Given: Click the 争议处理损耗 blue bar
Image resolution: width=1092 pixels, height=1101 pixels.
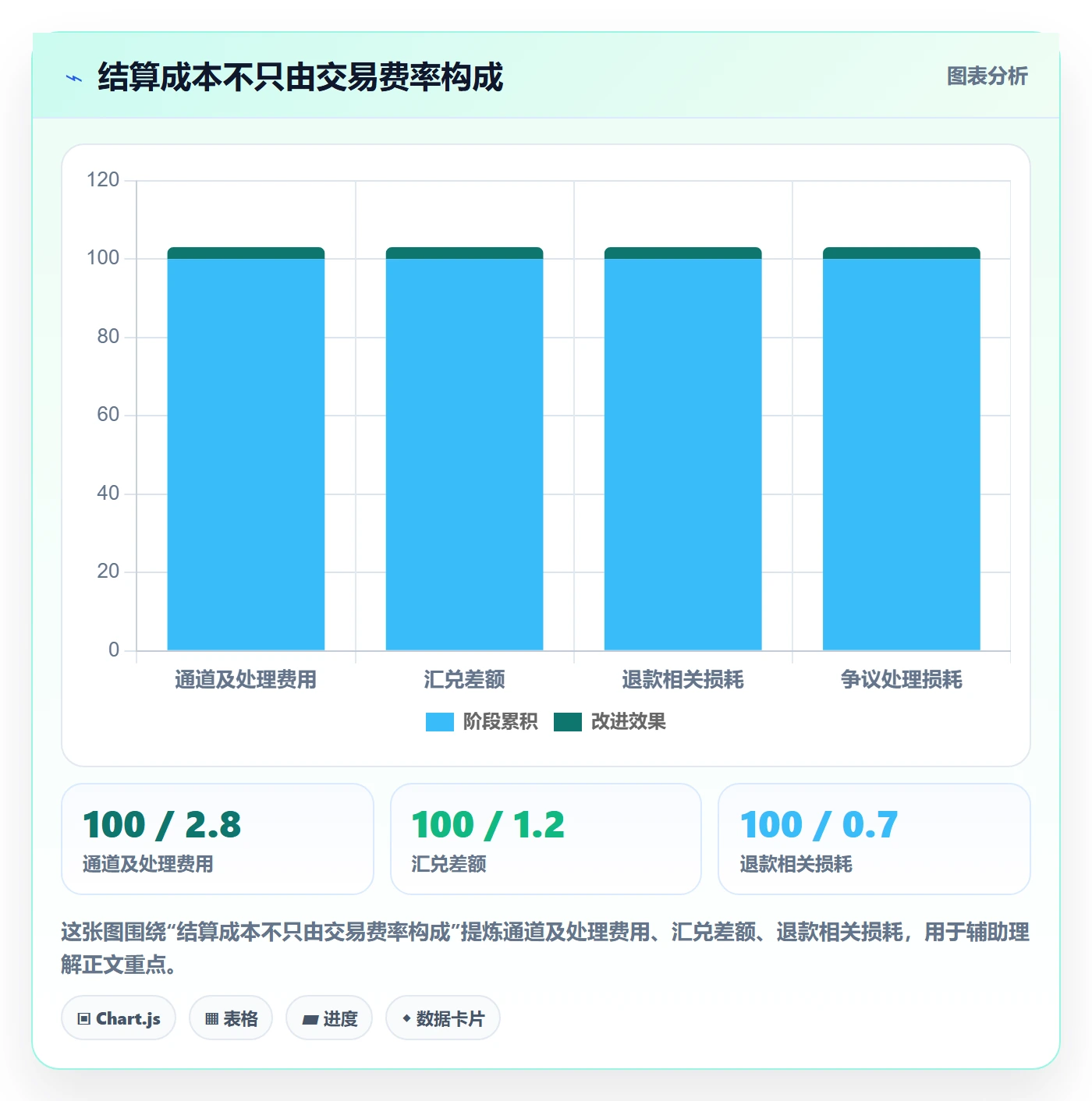Looking at the screenshot, I should coord(901,454).
